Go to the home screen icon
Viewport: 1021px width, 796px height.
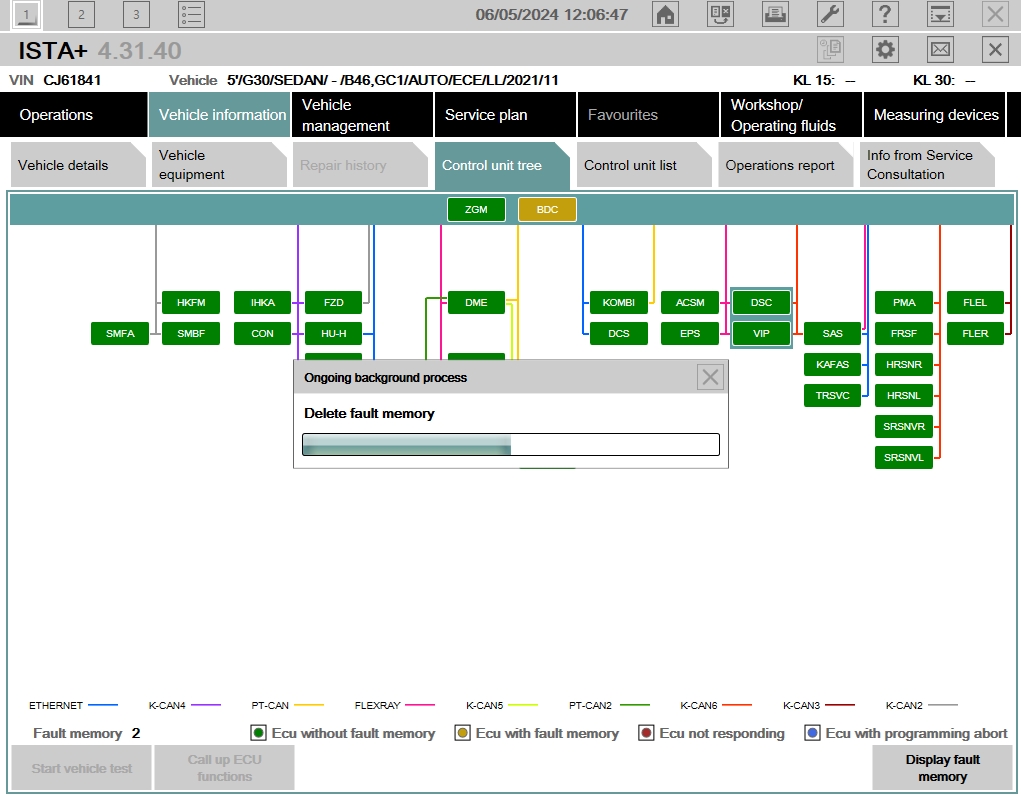(665, 14)
